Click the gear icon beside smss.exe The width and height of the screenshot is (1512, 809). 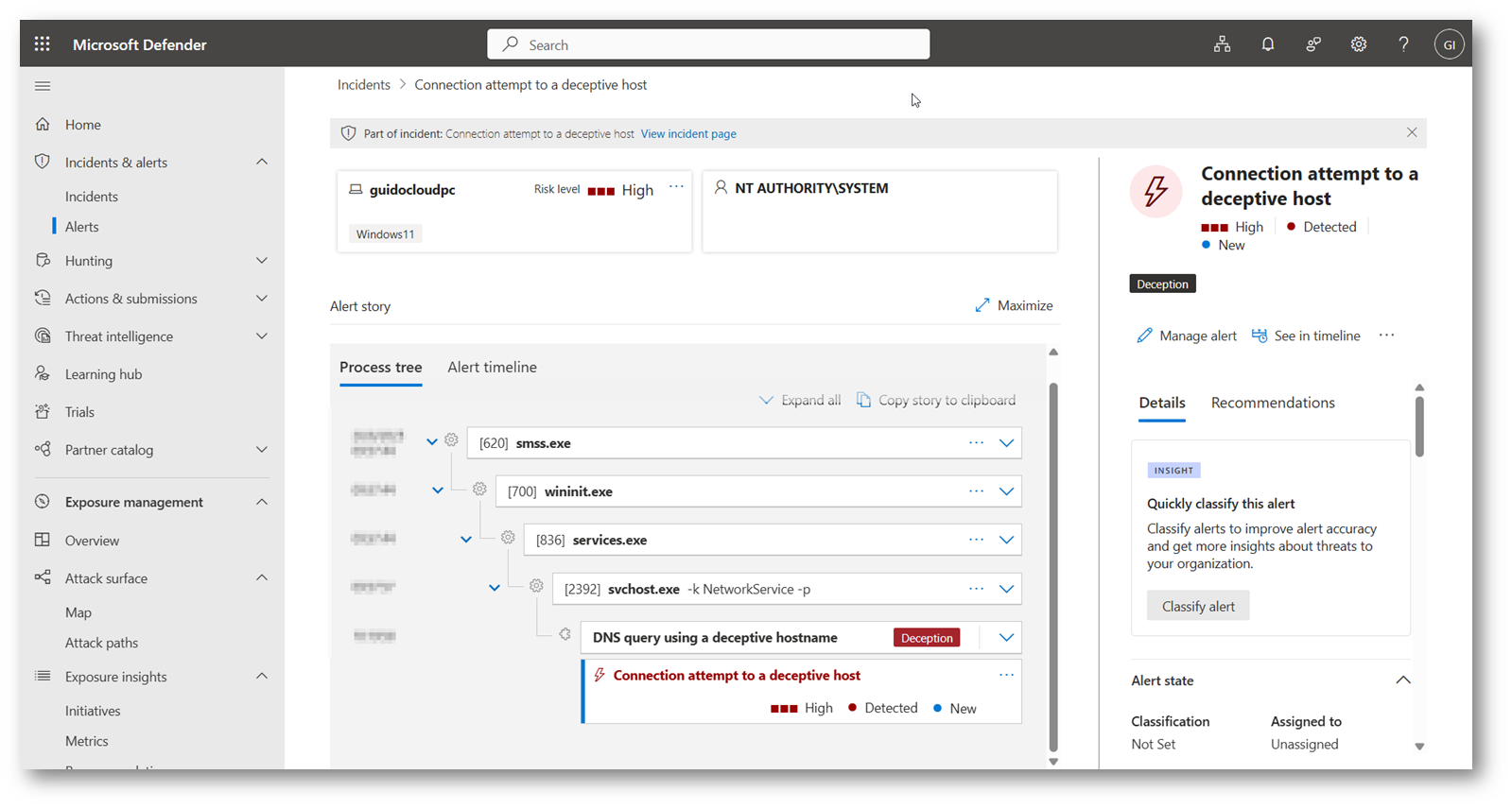(451, 440)
